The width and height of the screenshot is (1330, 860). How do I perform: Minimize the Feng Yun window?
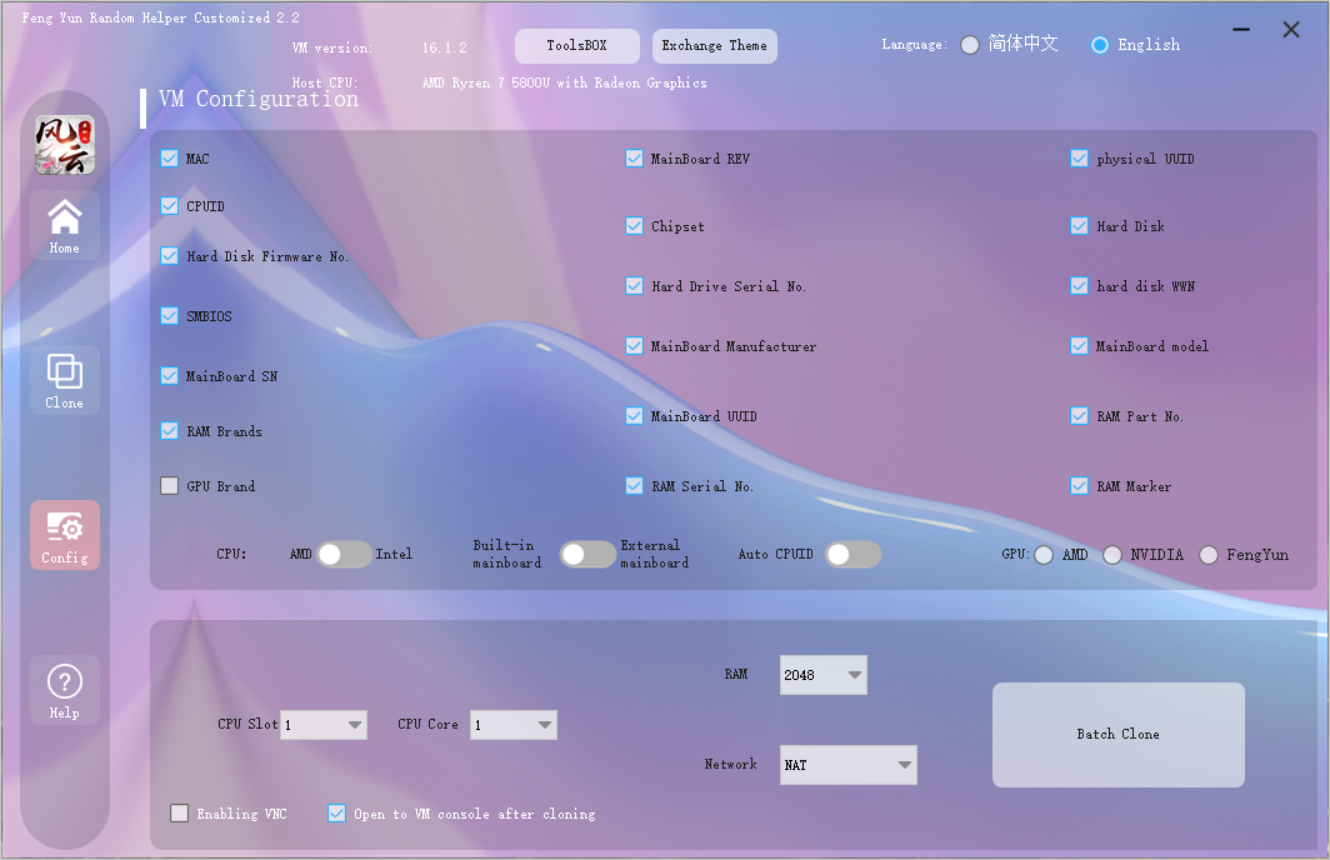click(x=1242, y=30)
